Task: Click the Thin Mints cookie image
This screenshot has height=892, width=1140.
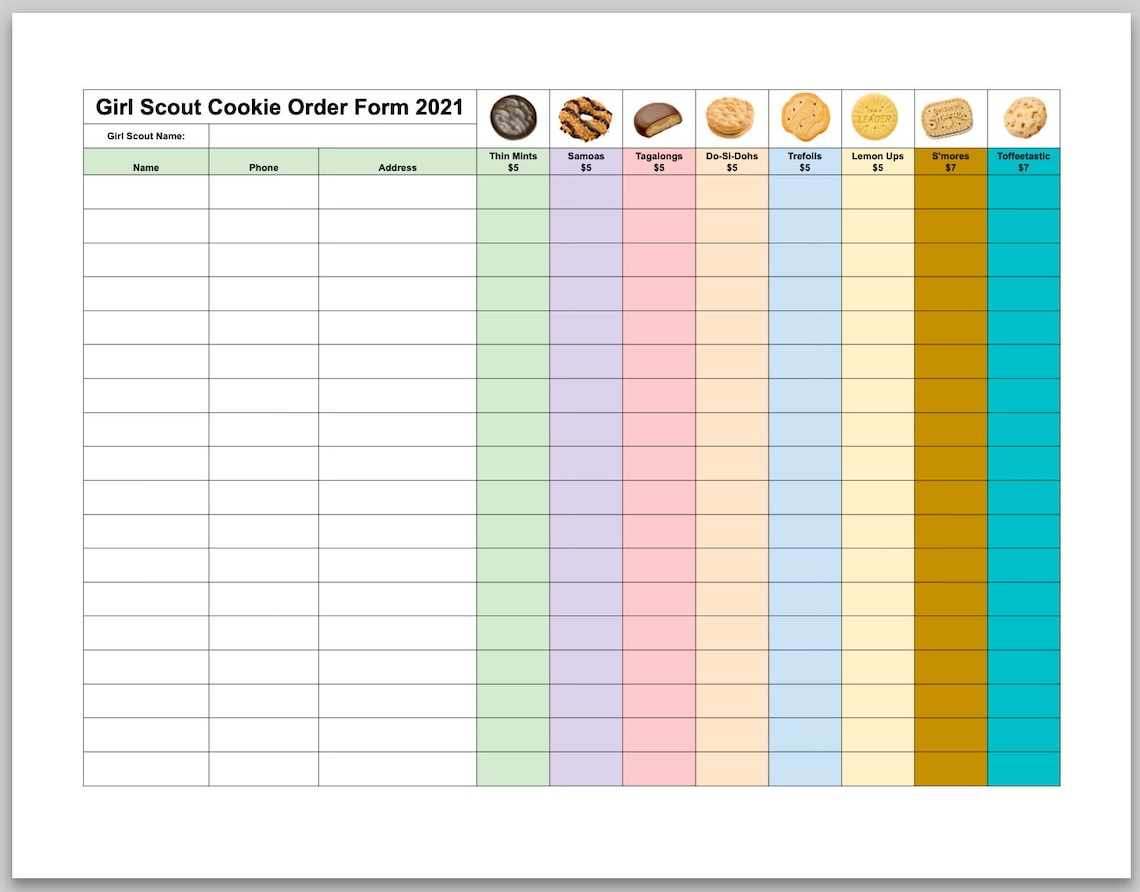Action: click(x=513, y=118)
